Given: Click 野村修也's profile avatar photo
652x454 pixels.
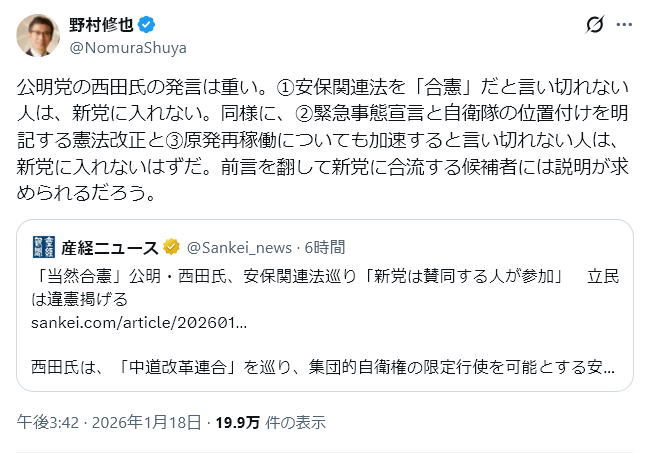Looking at the screenshot, I should (37, 35).
